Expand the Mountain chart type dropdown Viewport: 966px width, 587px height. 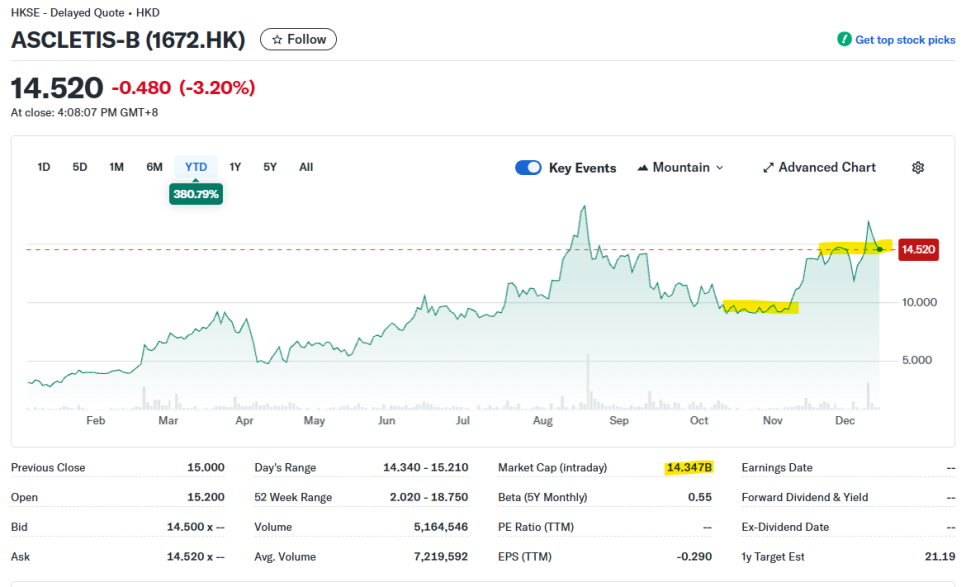719,168
